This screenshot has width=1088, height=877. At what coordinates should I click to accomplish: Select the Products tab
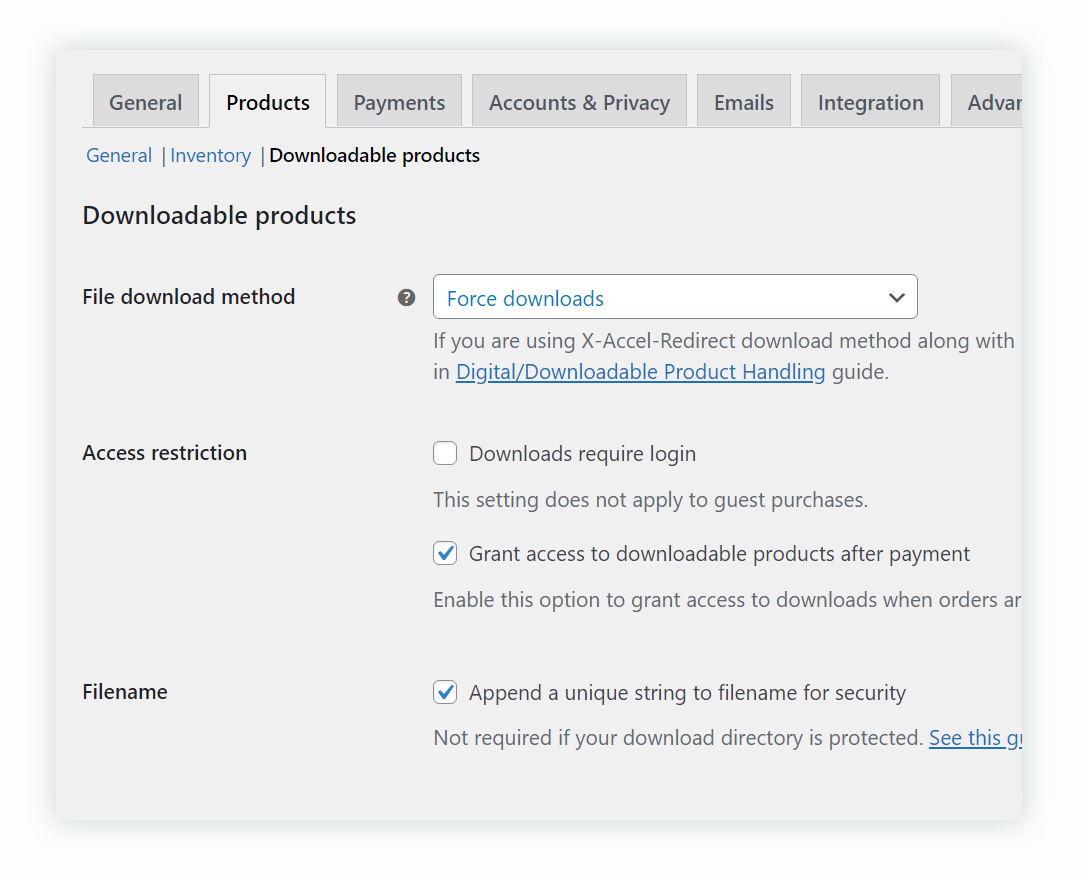click(267, 101)
